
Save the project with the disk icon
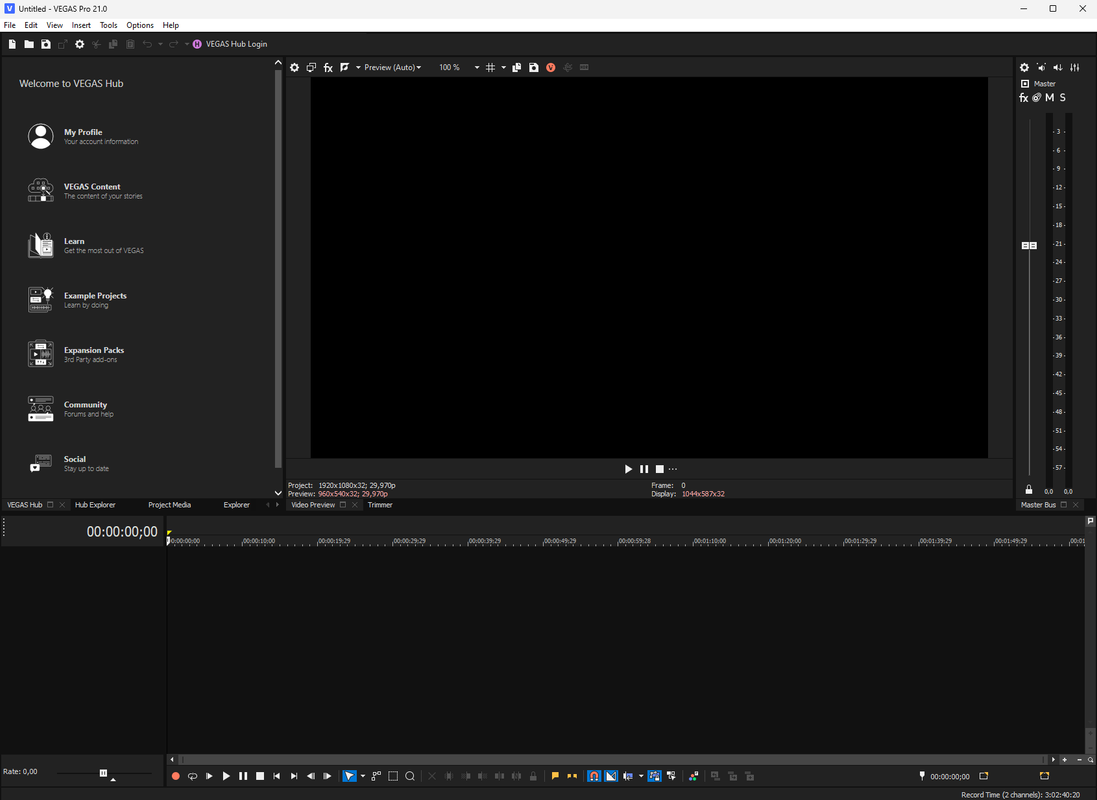click(45, 44)
